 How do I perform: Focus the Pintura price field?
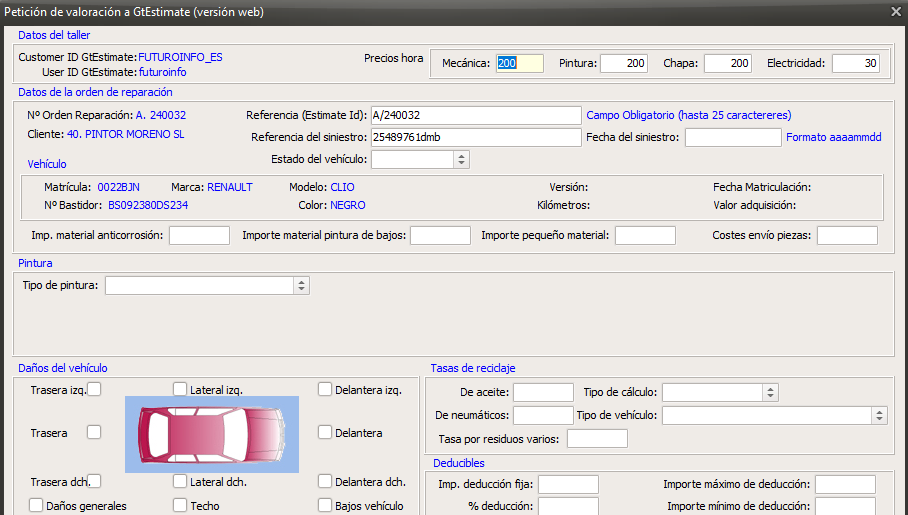(x=624, y=63)
